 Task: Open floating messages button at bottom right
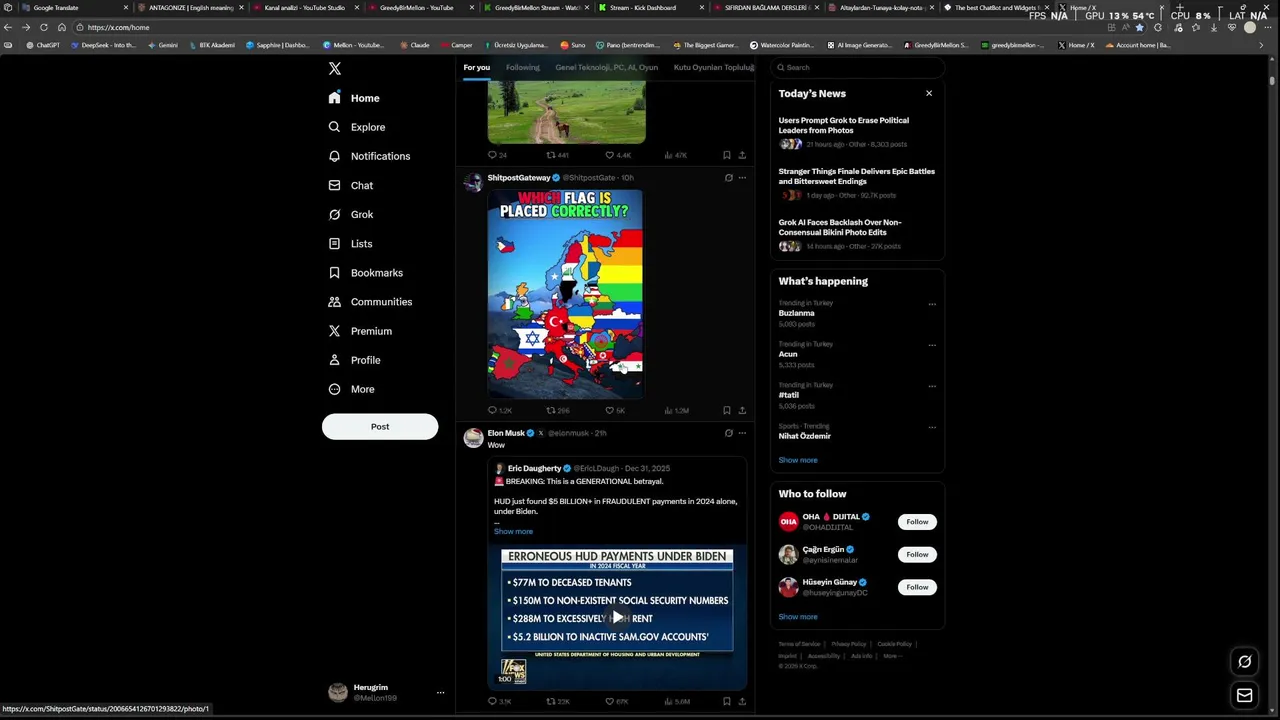click(1245, 695)
